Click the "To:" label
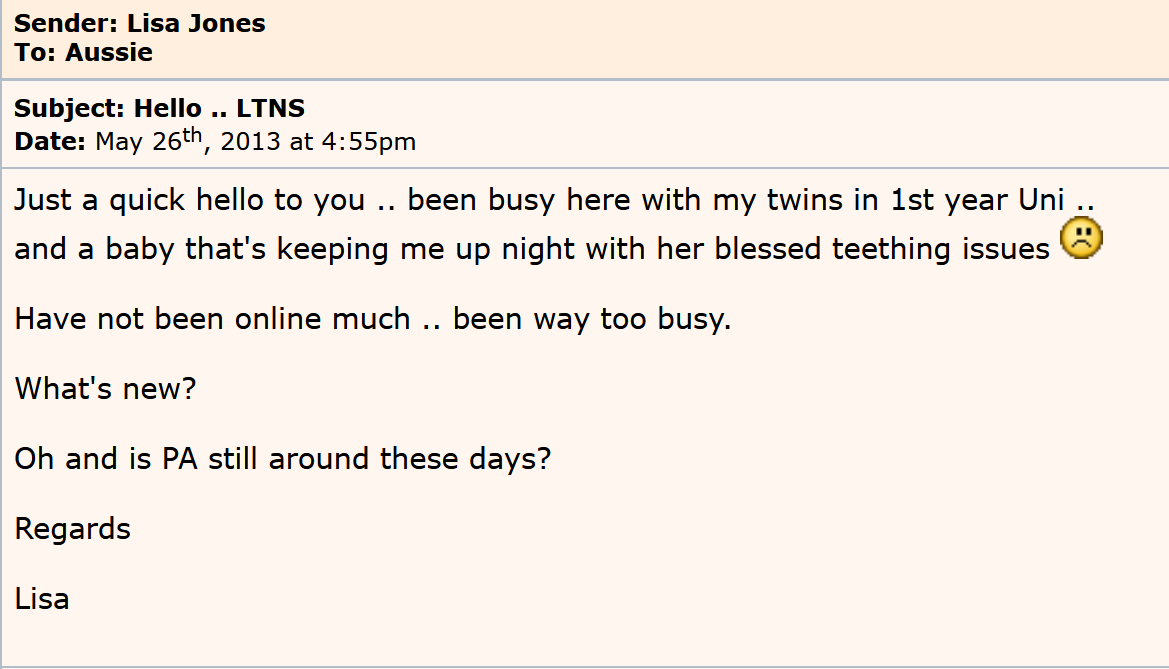 (x=35, y=52)
